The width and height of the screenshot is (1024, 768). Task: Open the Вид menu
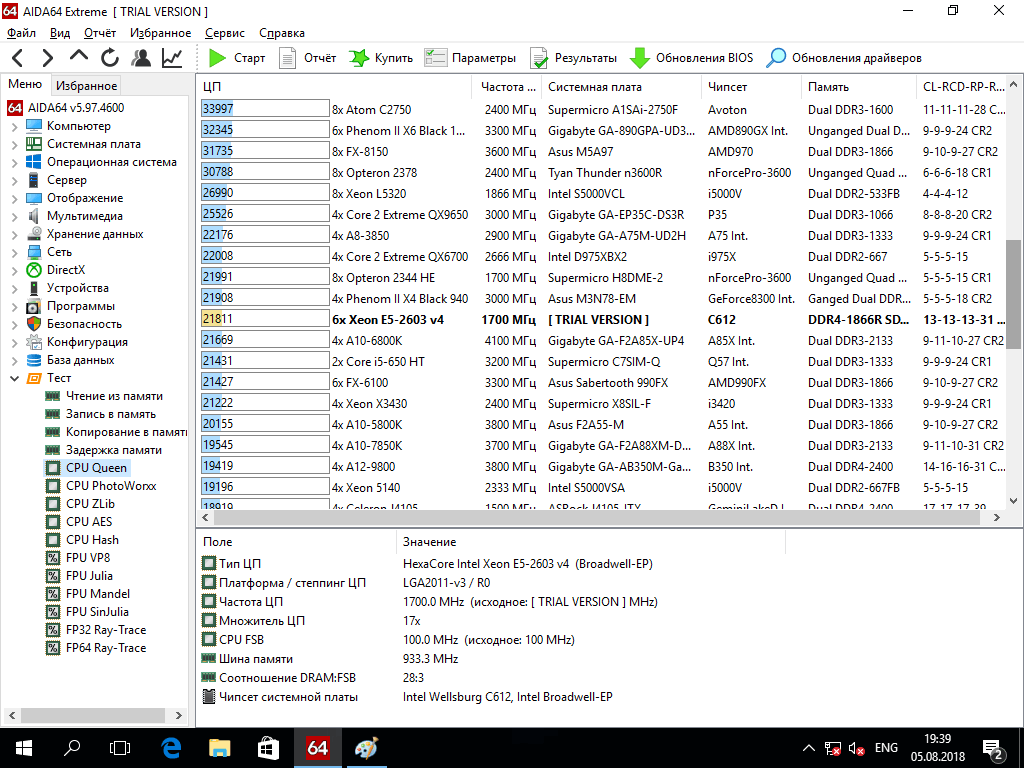[59, 33]
